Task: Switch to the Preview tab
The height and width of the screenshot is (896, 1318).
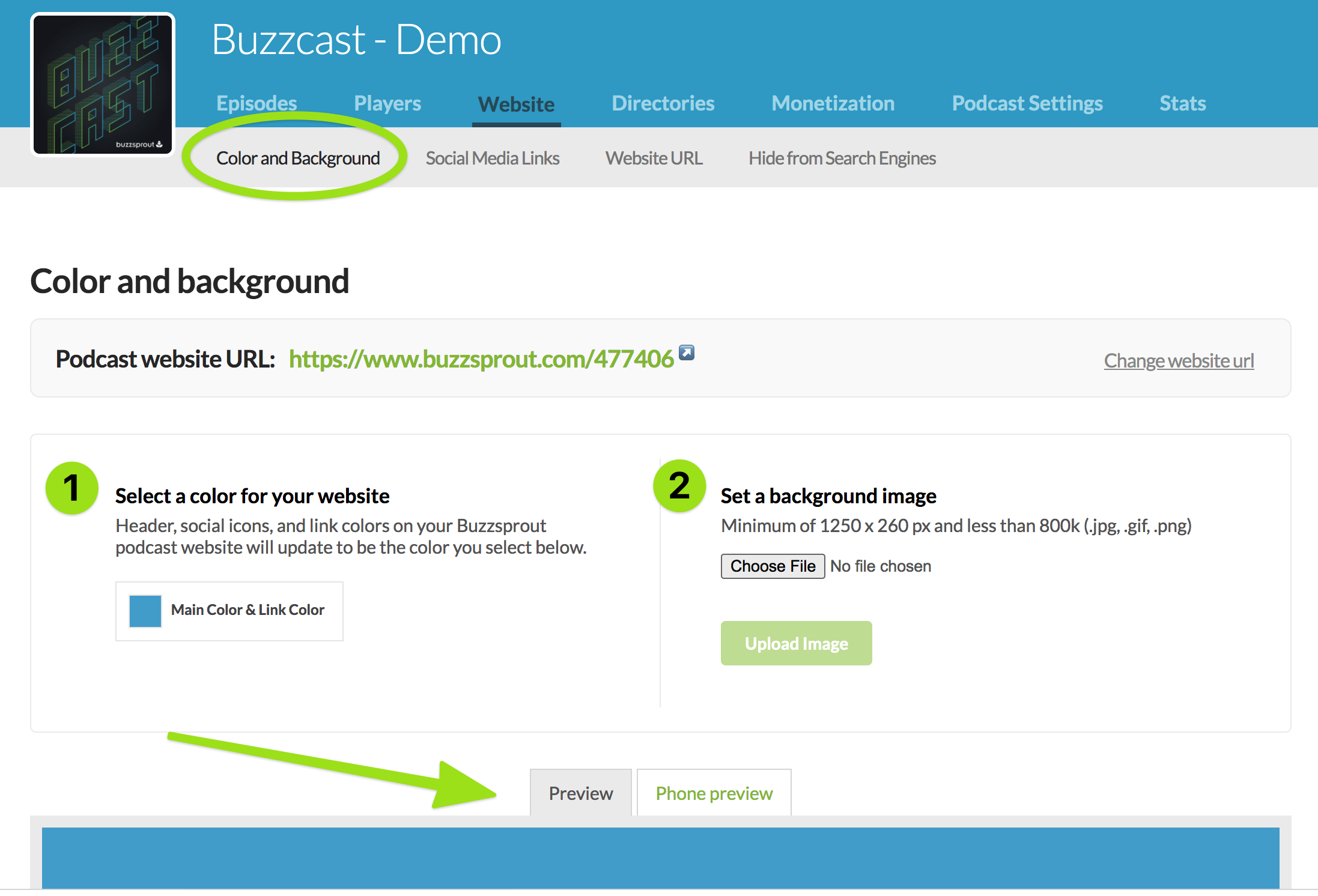Action: 580,793
